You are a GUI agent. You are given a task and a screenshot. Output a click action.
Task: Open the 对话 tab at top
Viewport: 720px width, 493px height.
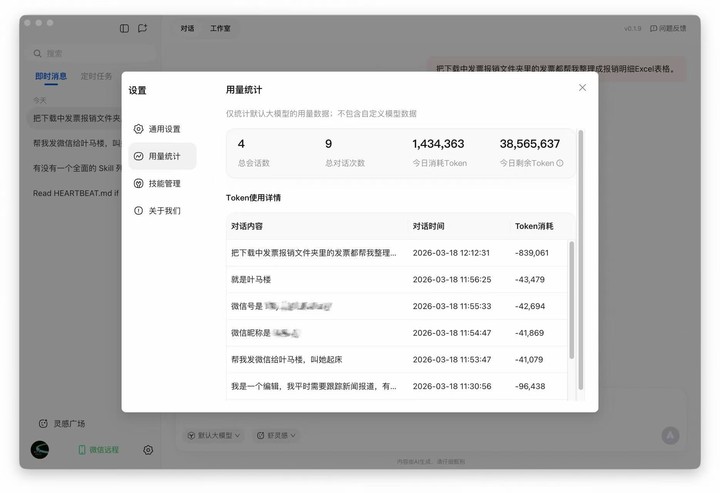[x=187, y=28]
